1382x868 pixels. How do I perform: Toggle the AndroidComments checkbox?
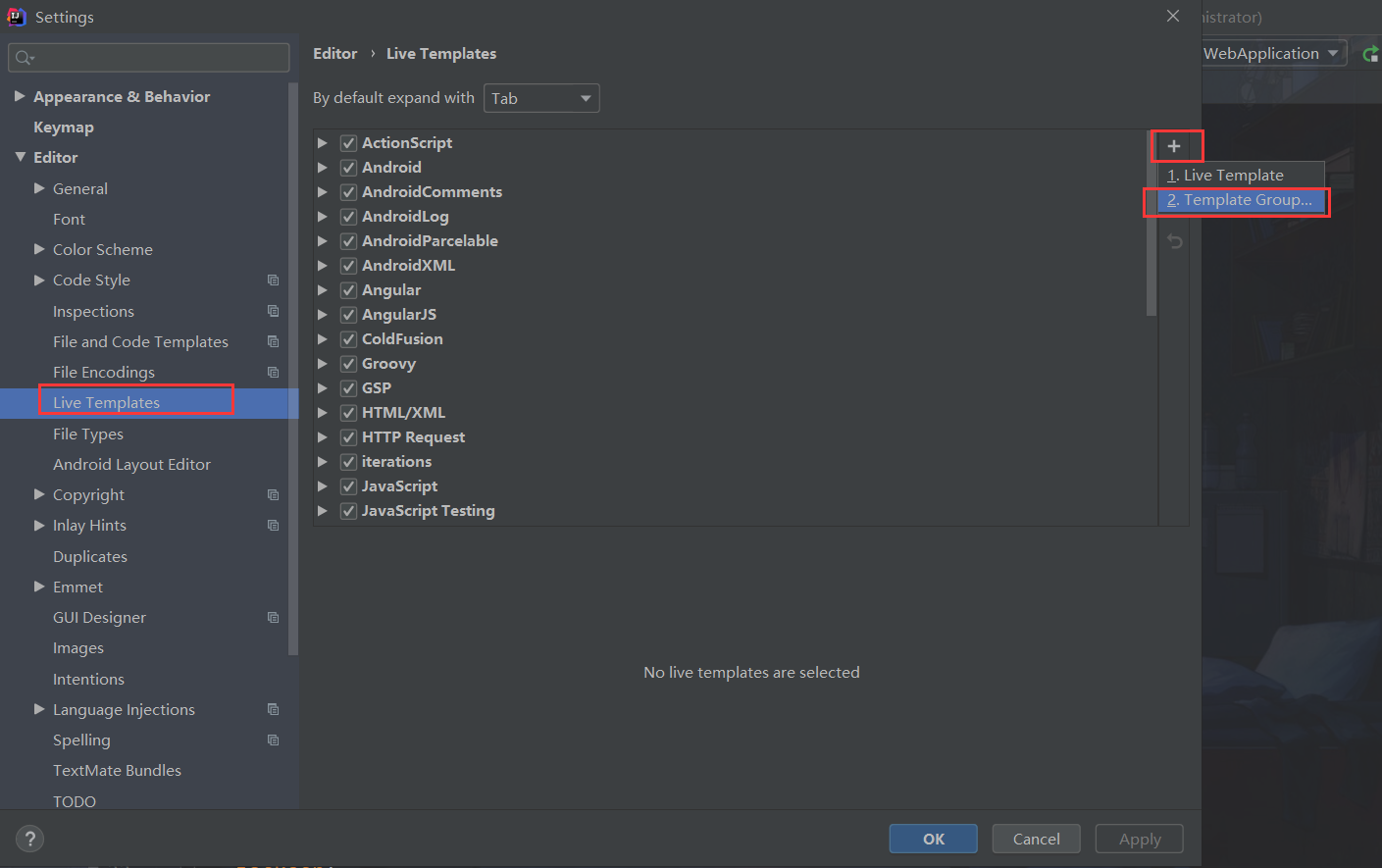click(x=348, y=192)
